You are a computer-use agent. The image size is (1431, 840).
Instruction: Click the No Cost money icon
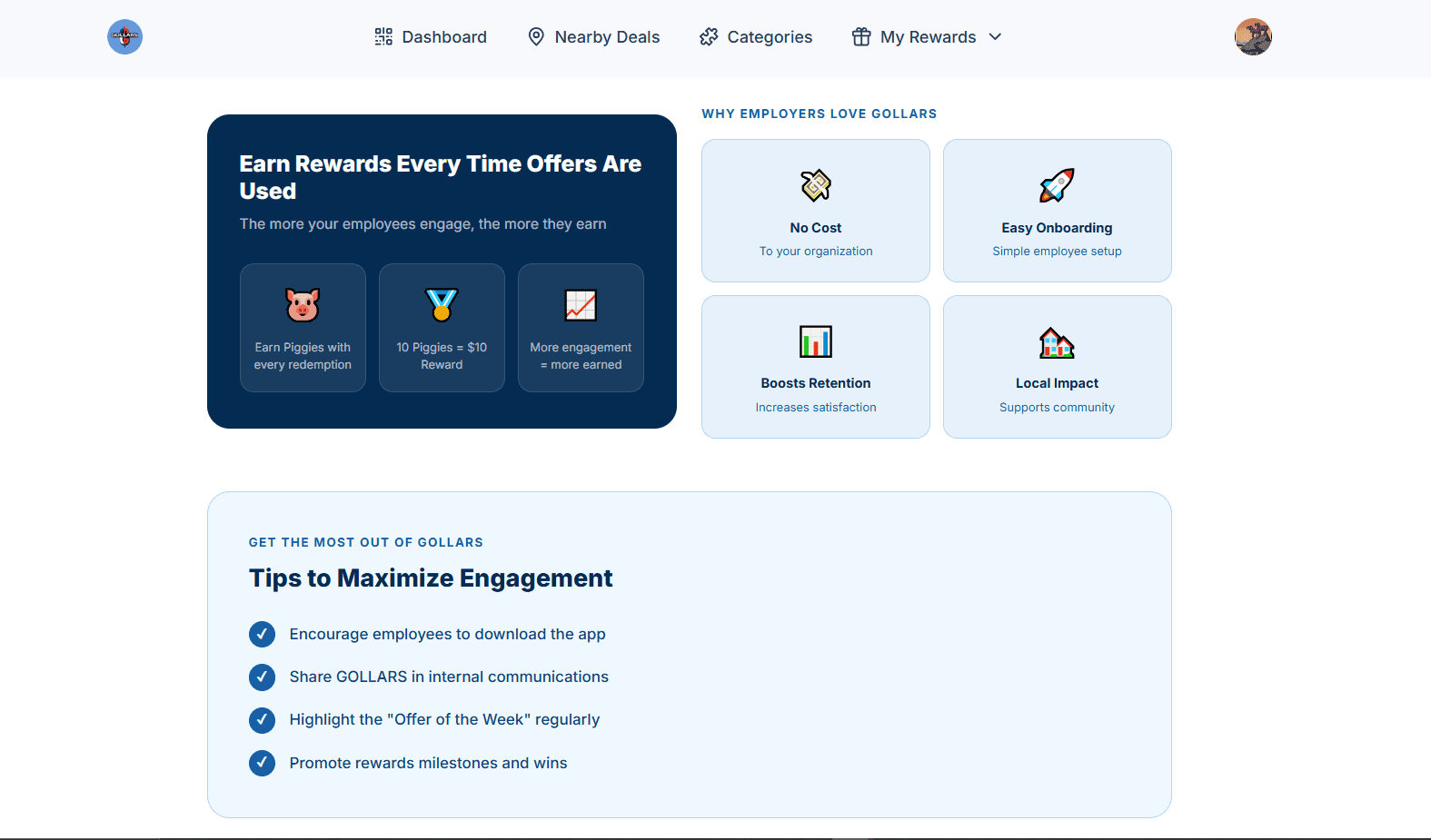(x=816, y=185)
